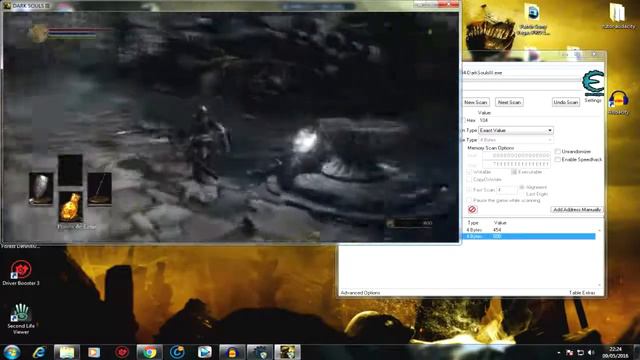Click Add Address Manually button
Image resolution: width=640 pixels, height=360 pixels.
click(577, 210)
